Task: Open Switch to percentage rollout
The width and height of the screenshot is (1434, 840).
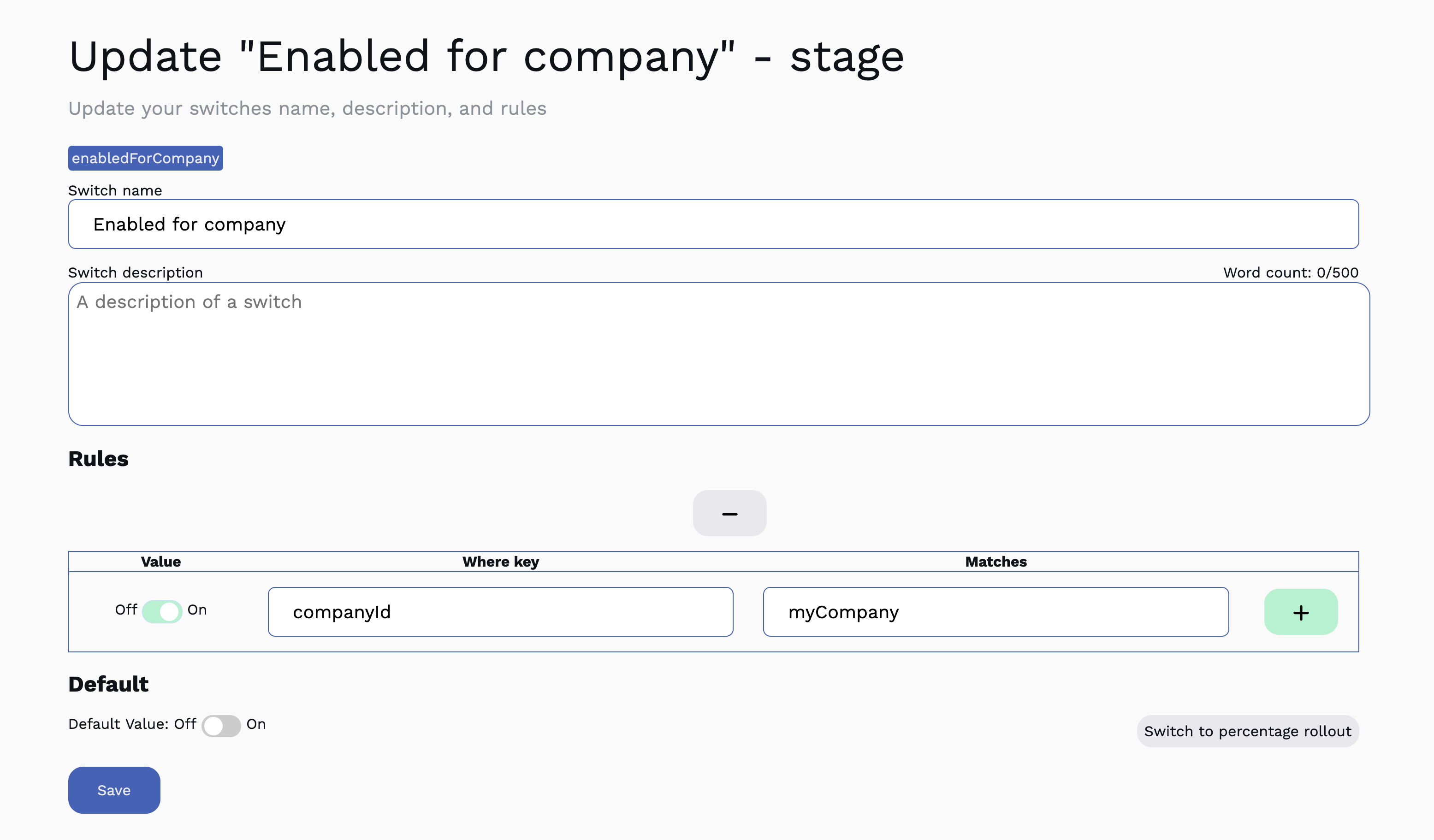Action: pos(1247,731)
